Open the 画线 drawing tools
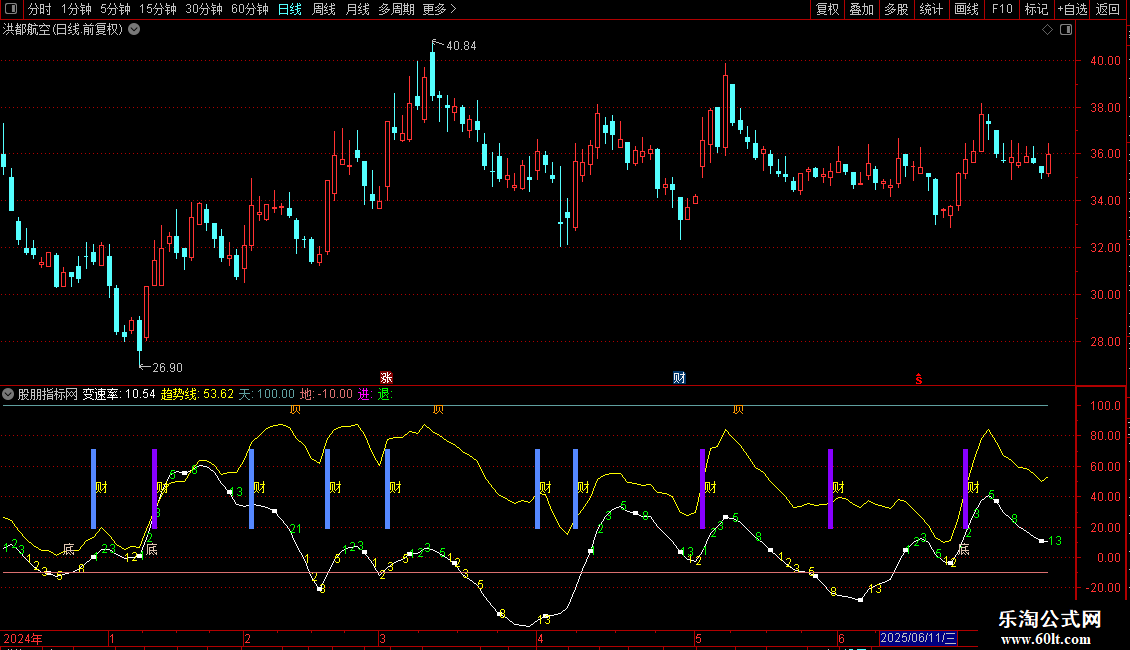This screenshot has width=1130, height=650. (966, 9)
